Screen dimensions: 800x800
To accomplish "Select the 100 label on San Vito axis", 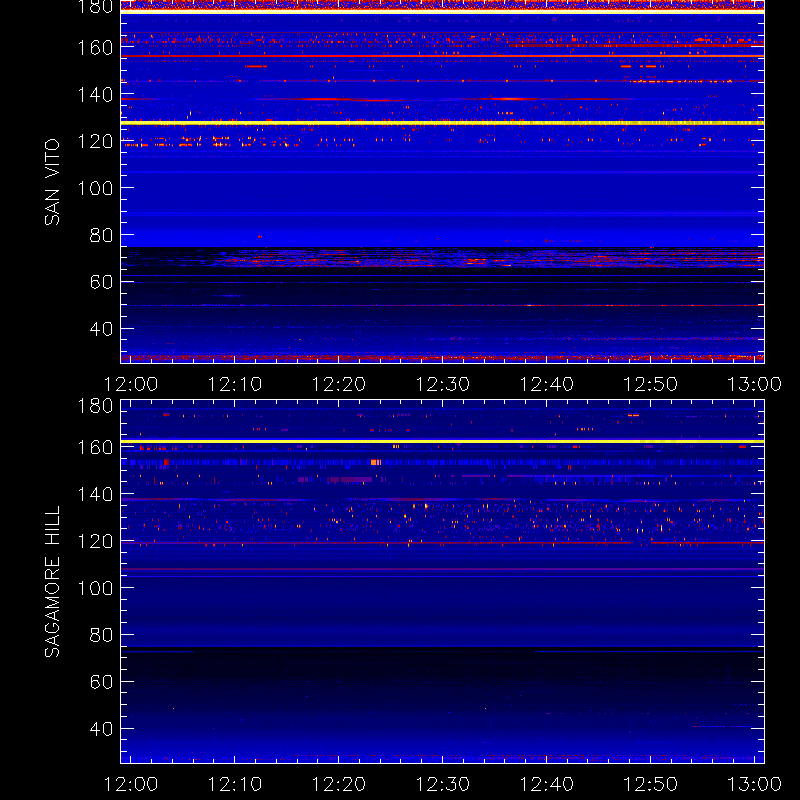I will click(95, 188).
